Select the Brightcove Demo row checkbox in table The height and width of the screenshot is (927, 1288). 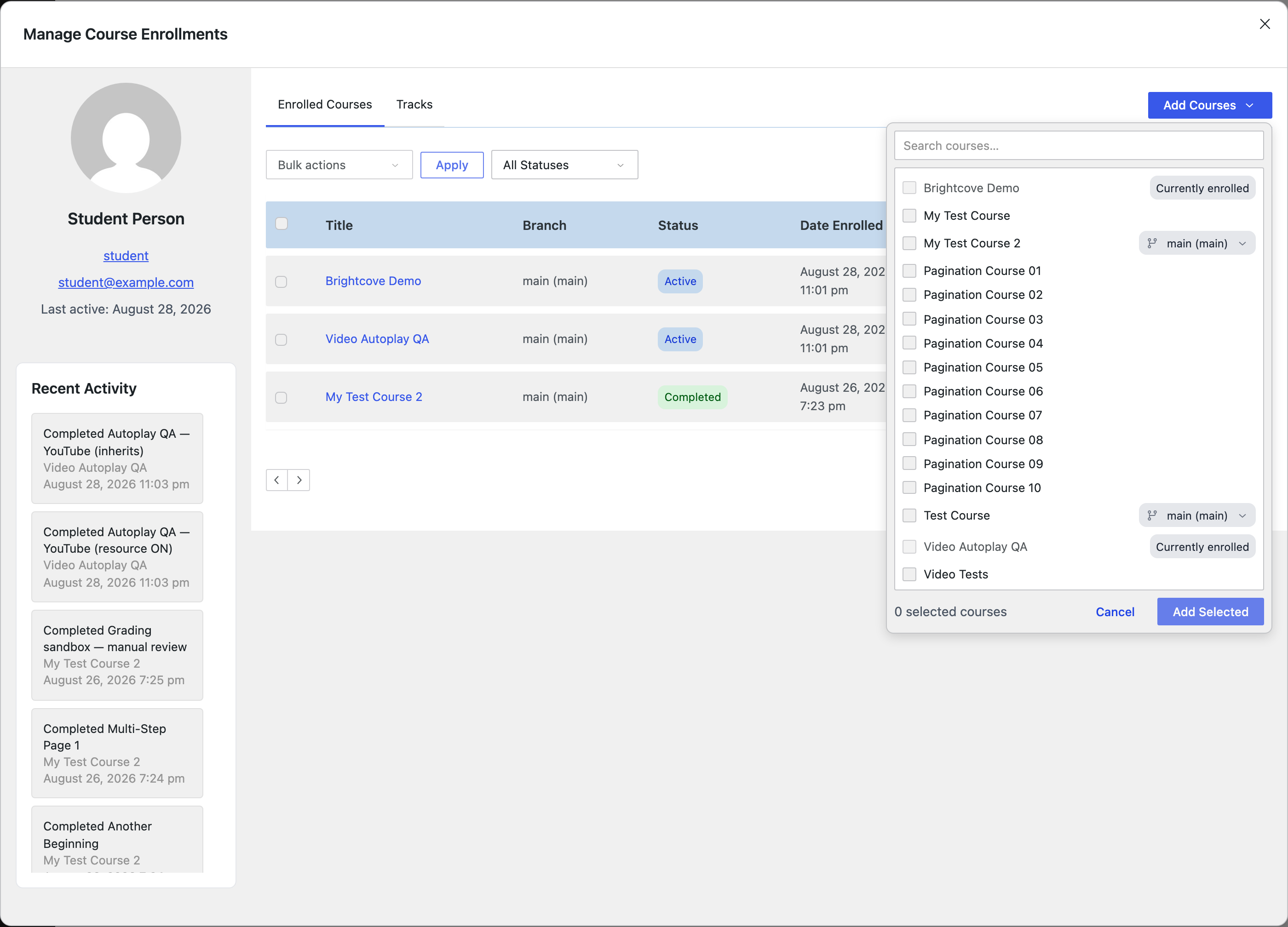(281, 281)
